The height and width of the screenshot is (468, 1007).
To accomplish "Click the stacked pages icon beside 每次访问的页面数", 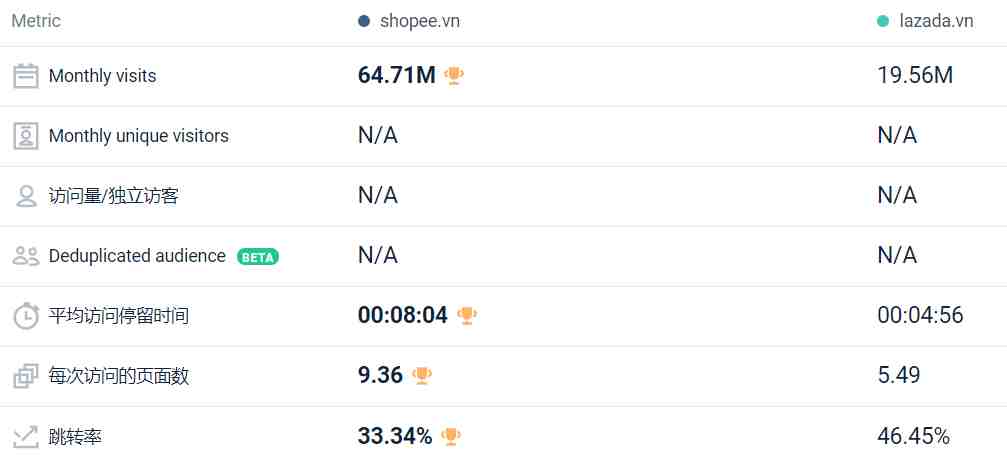I will [26, 376].
